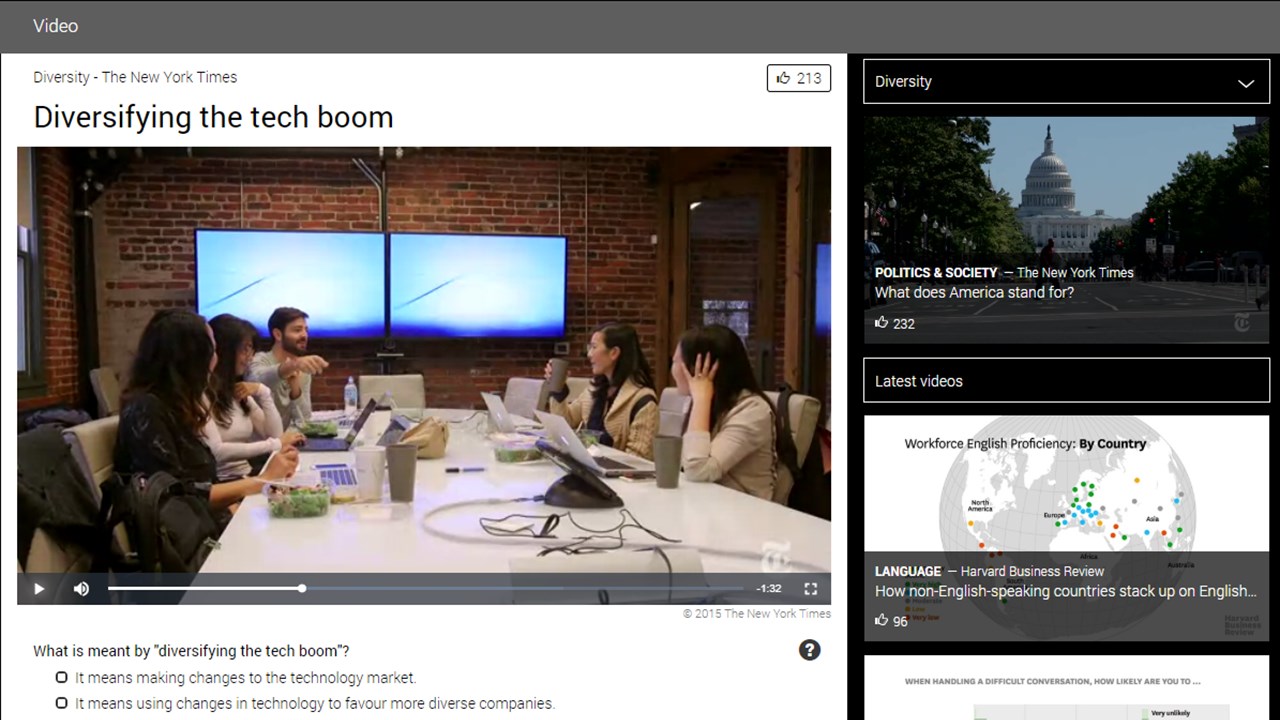Open 'What does America stand for?' video thumbnail
The height and width of the screenshot is (720, 1280).
click(1067, 230)
